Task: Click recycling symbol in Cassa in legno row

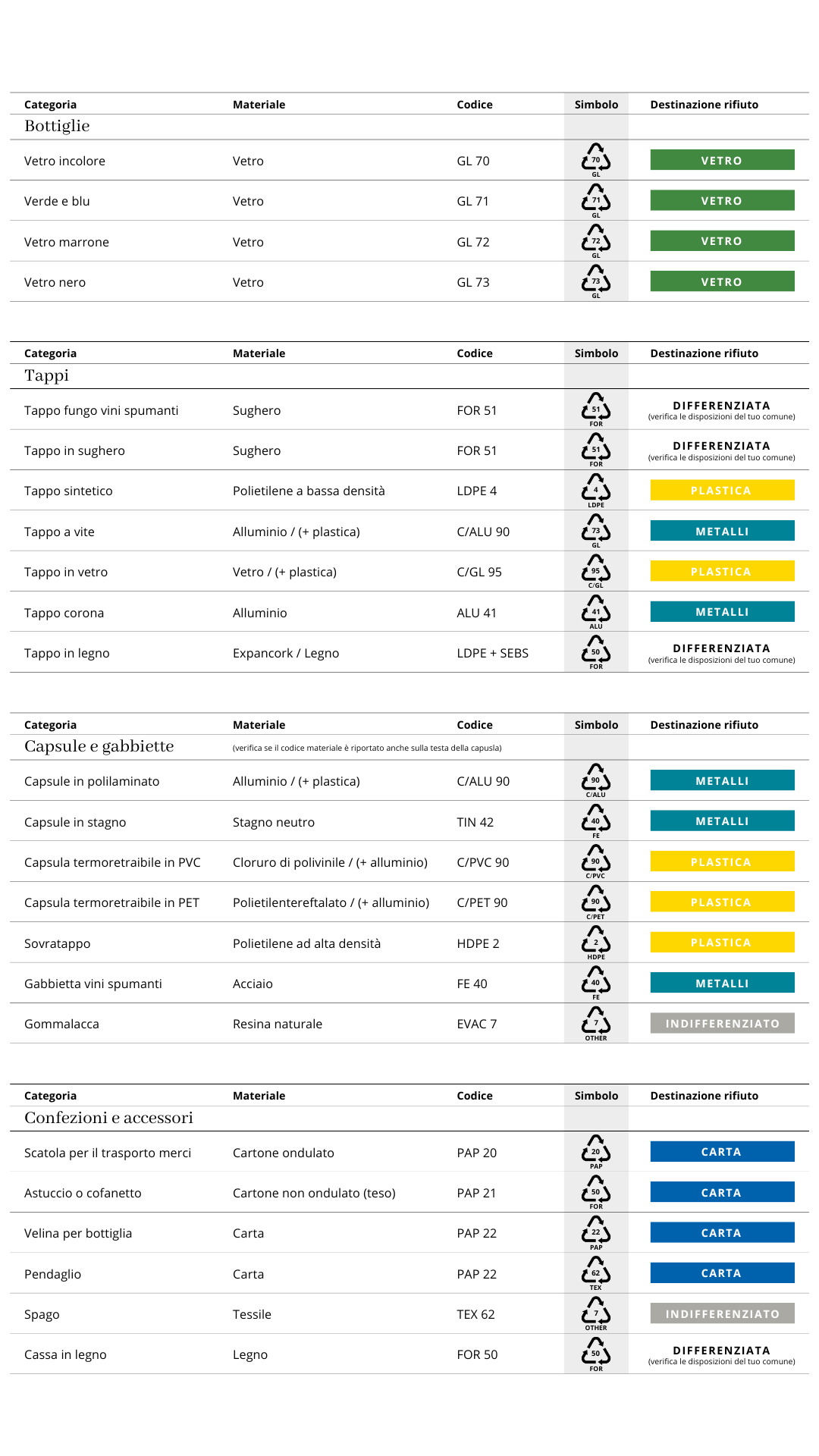Action: pyautogui.click(x=596, y=1354)
